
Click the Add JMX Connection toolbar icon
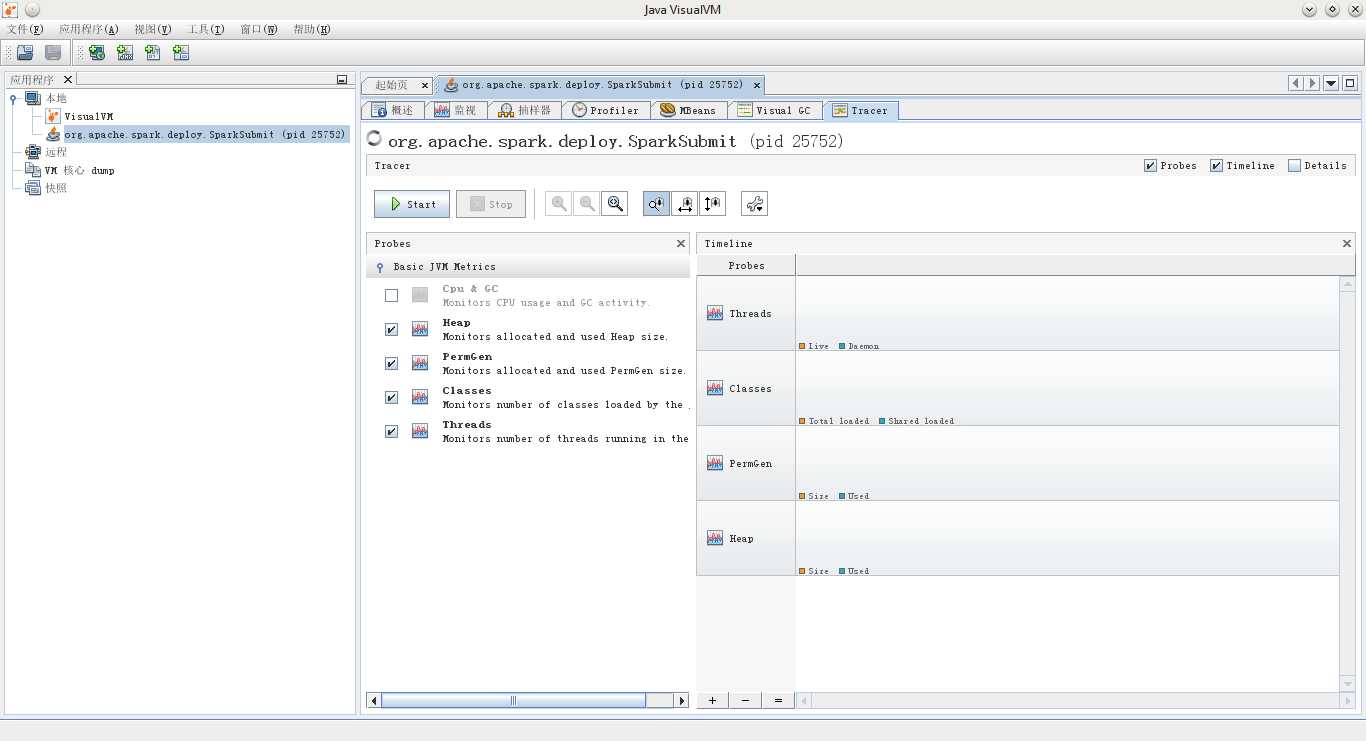(x=125, y=52)
